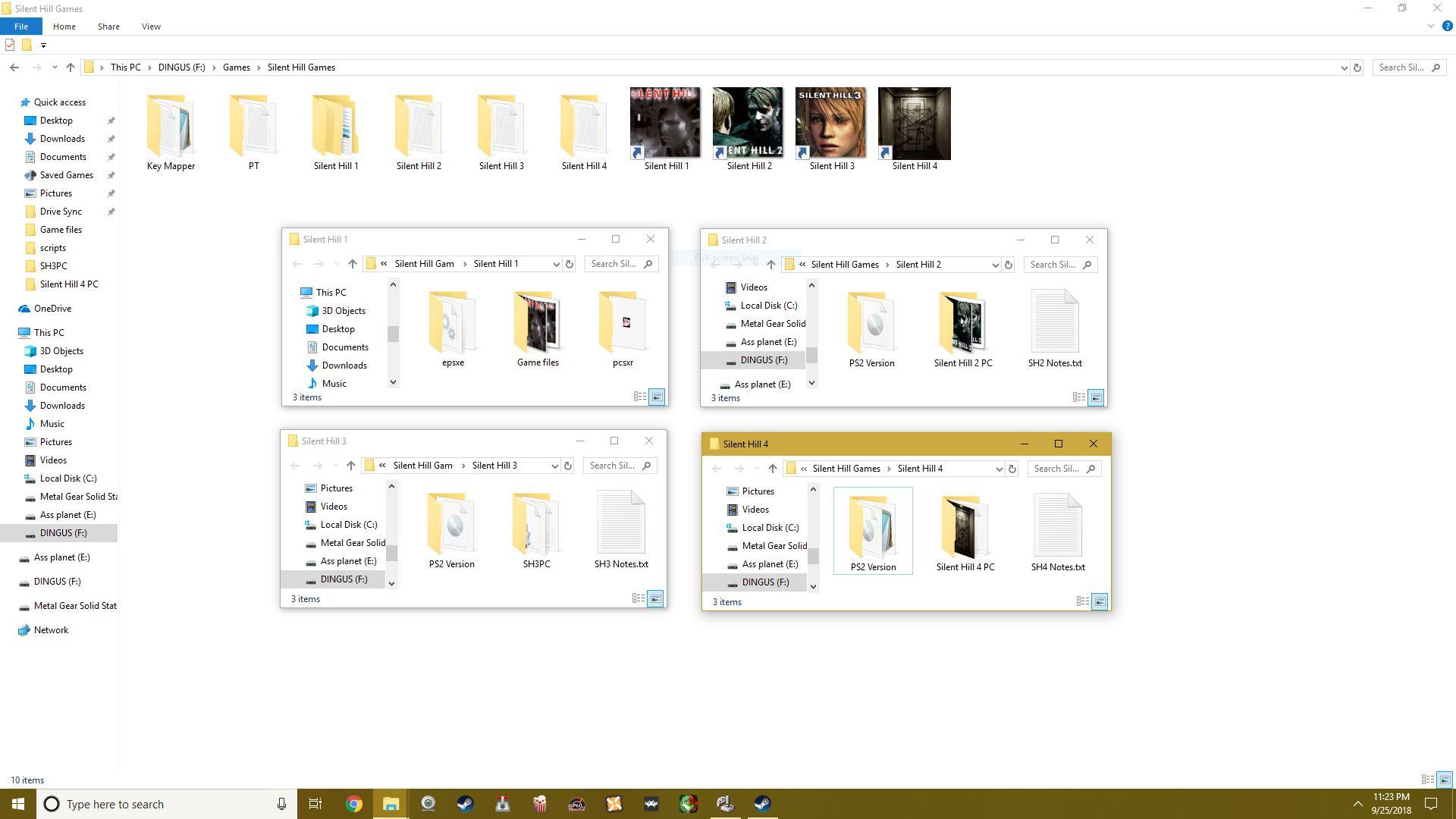Open Google Chrome from the taskbar
Viewport: 1456px width, 819px height.
click(x=354, y=804)
